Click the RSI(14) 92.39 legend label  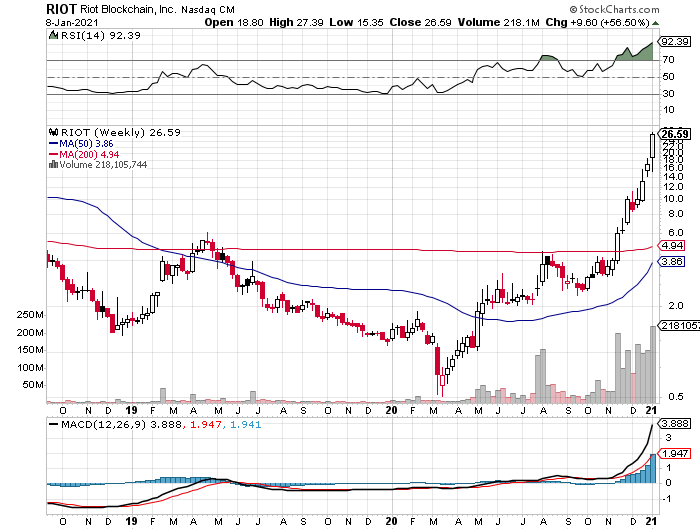(x=100, y=35)
